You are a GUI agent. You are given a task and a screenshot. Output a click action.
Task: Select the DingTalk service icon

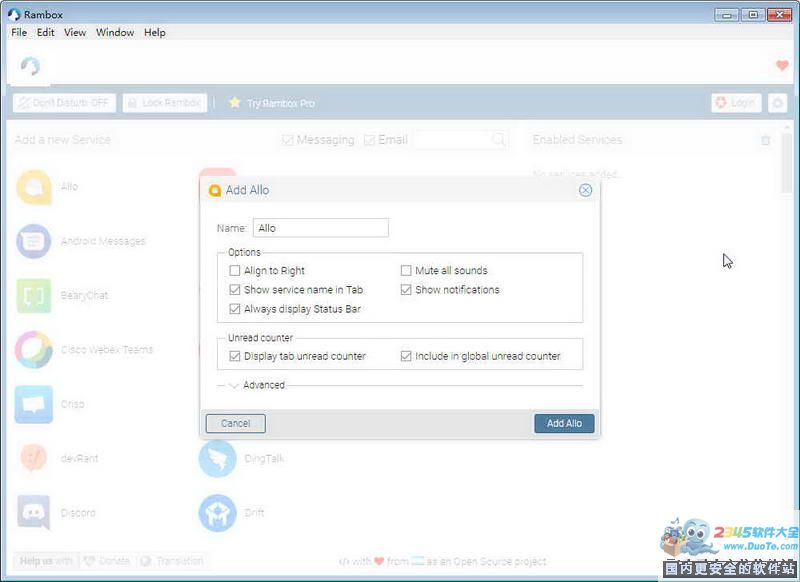click(x=217, y=459)
